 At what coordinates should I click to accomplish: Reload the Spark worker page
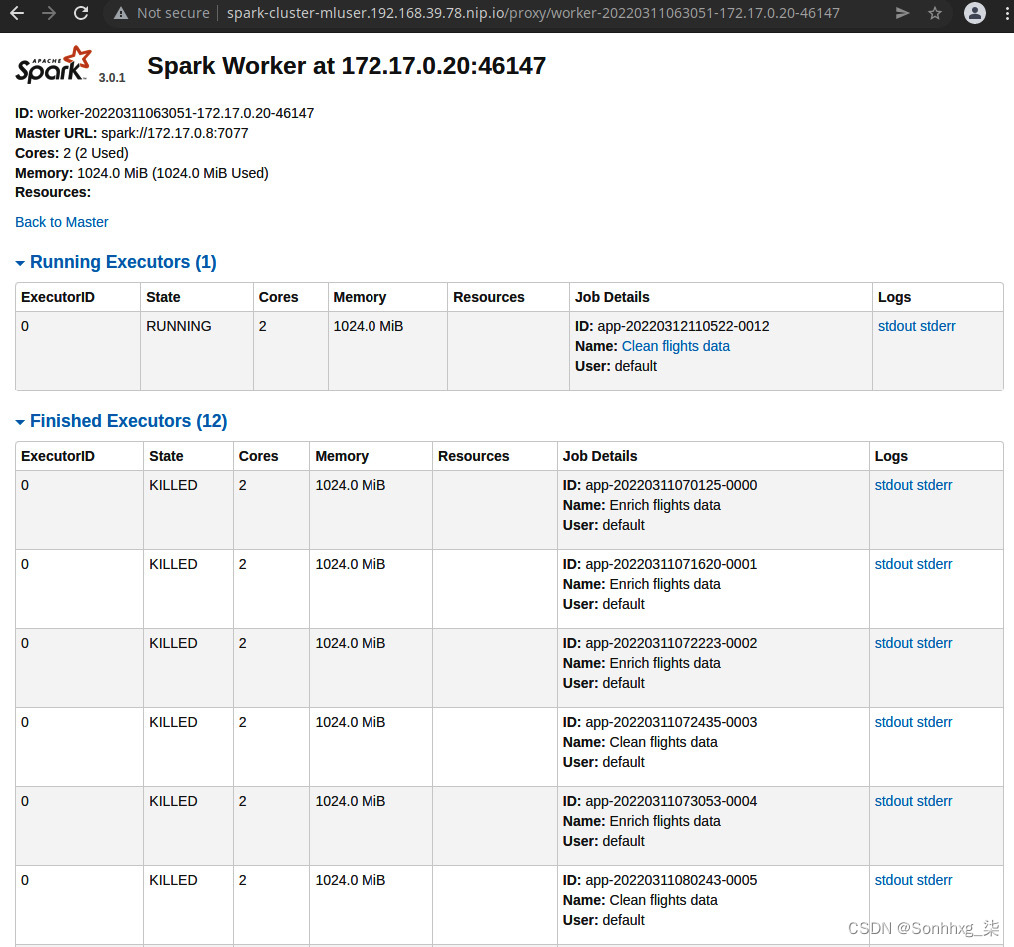81,13
